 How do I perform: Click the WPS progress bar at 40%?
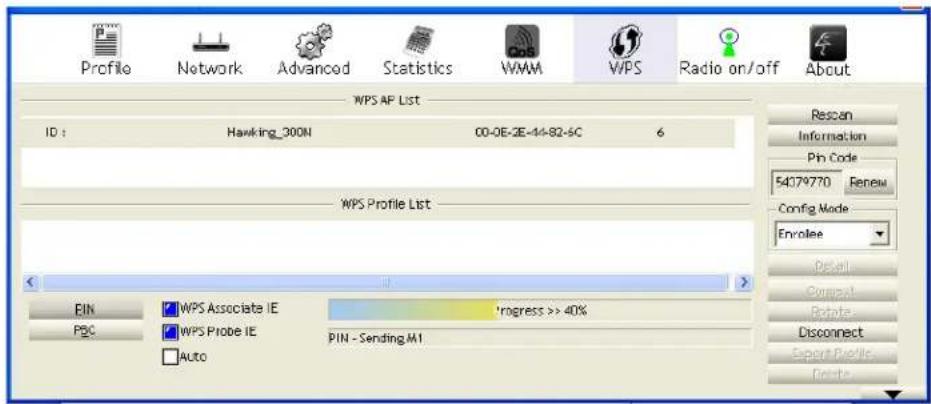pyautogui.click(x=539, y=310)
